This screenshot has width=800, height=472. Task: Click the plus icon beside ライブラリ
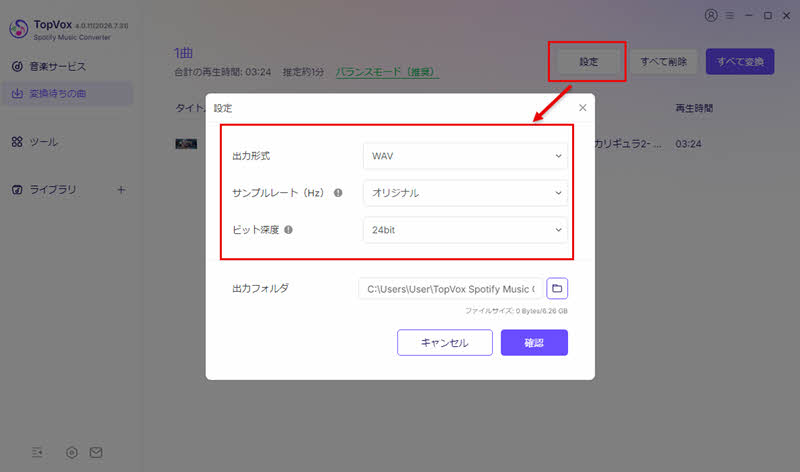[x=121, y=190]
